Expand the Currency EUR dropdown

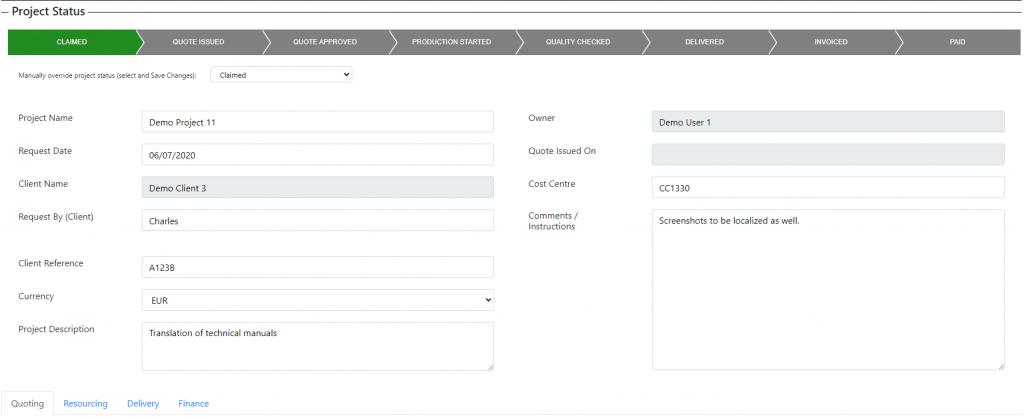click(318, 300)
